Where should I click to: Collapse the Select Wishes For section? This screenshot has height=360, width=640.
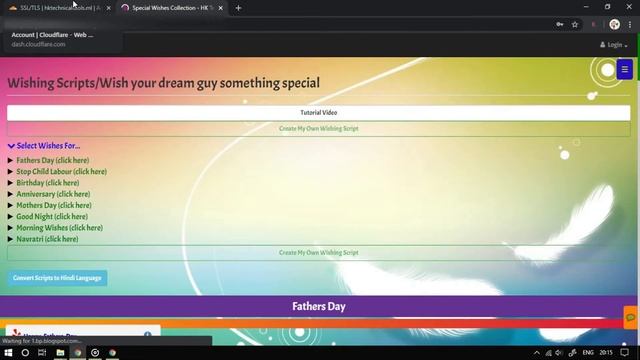pos(44,146)
